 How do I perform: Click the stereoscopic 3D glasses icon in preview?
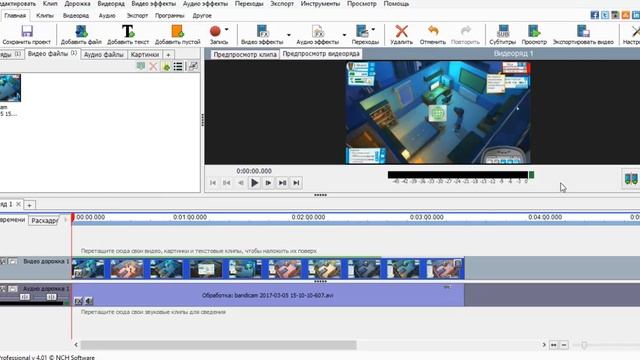(631, 179)
